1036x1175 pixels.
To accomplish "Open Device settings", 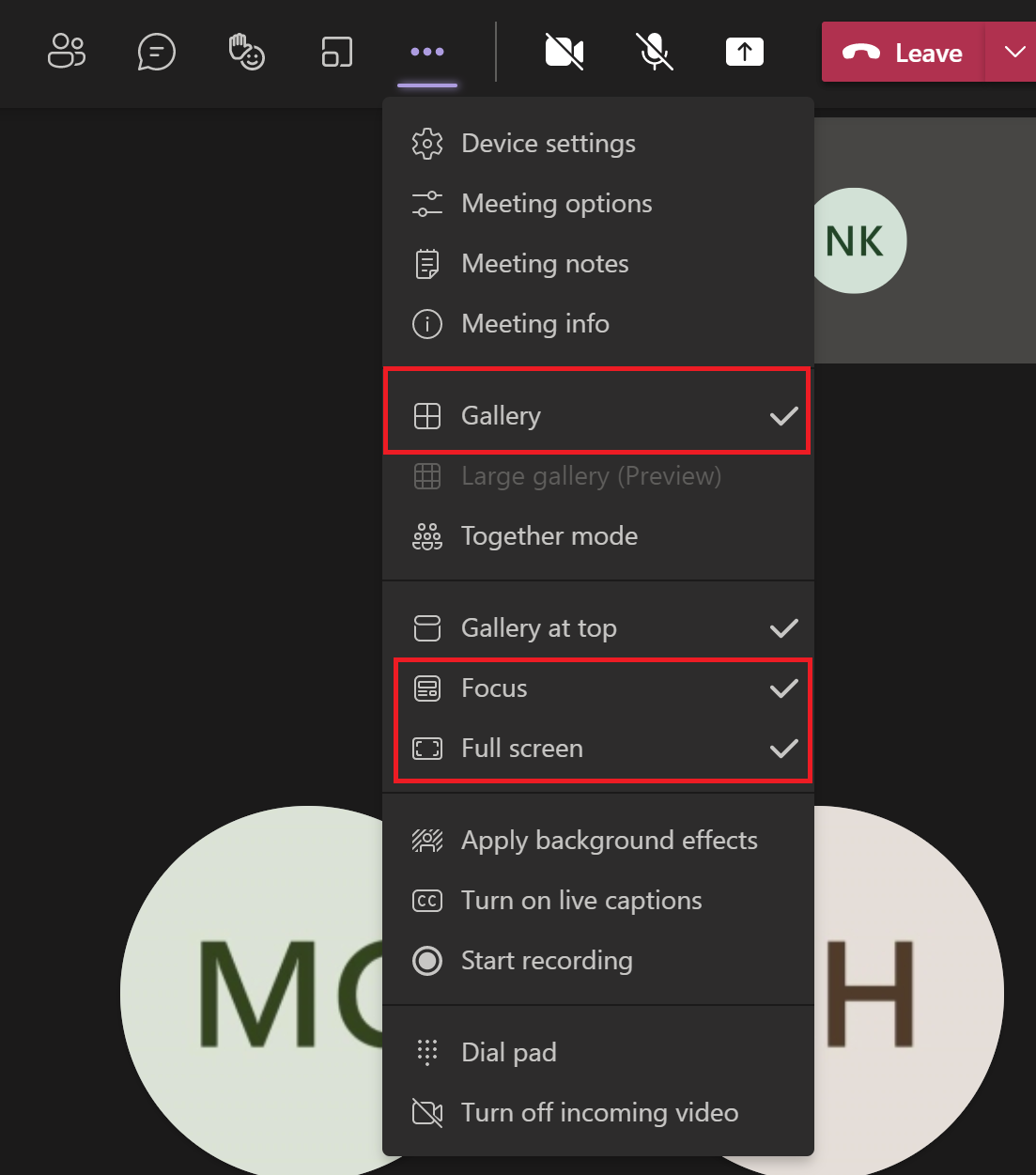I will click(548, 143).
